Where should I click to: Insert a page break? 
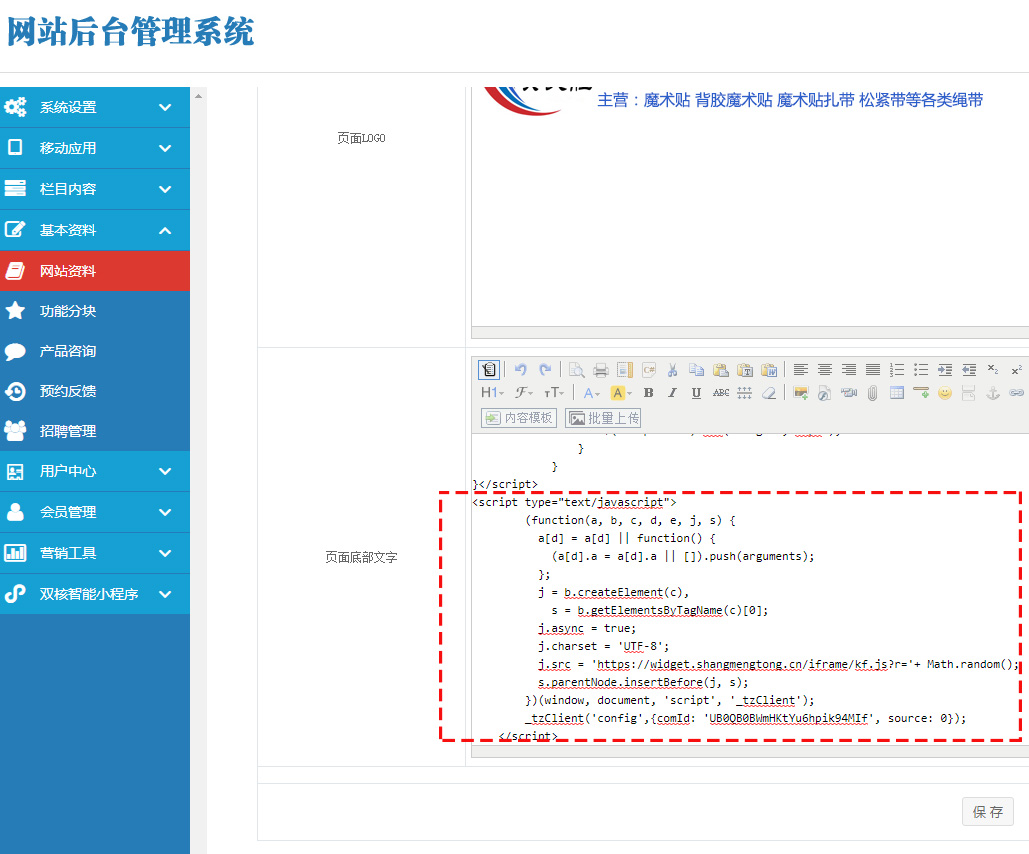[969, 393]
